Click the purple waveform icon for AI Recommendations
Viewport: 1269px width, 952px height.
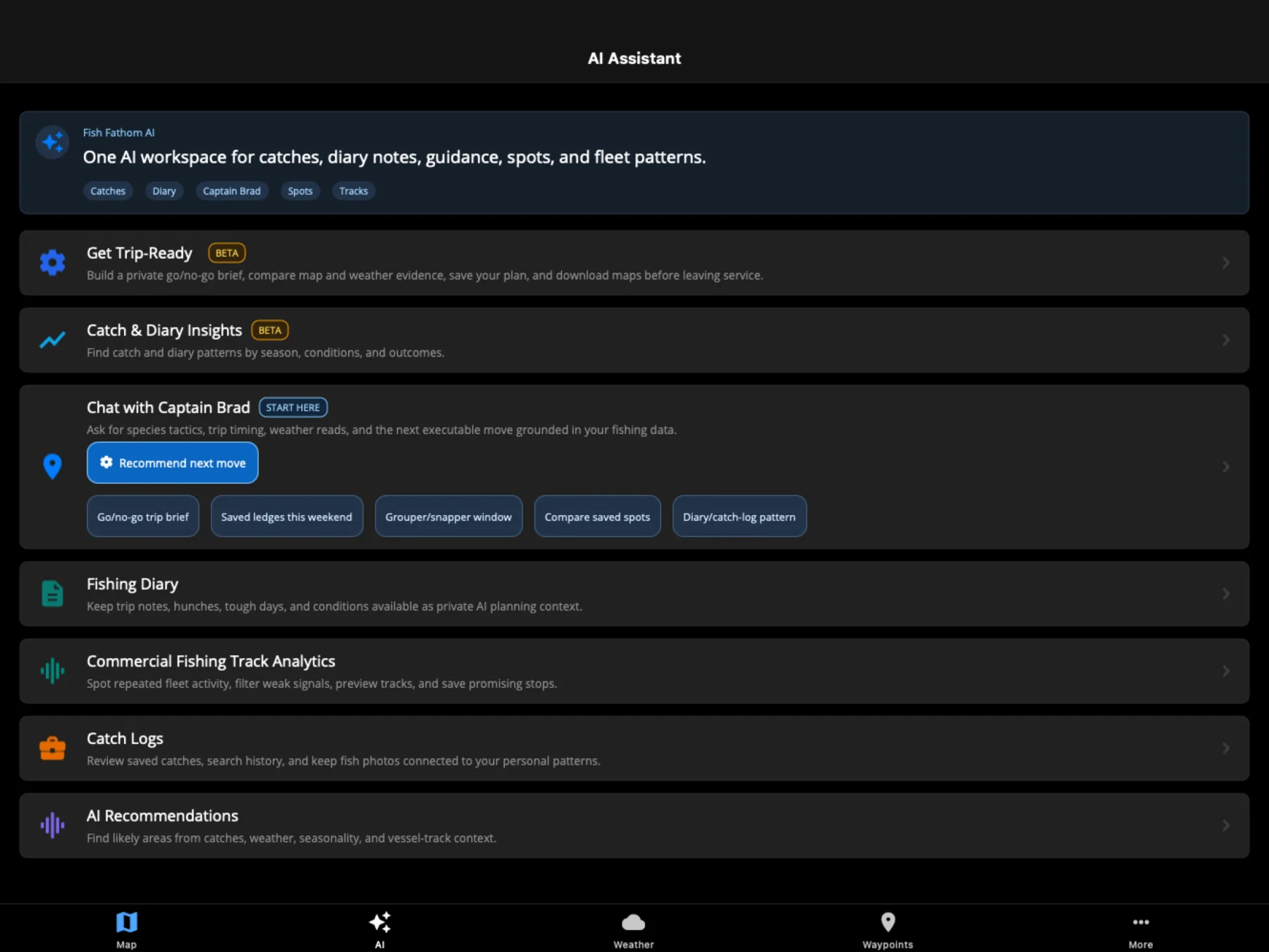click(x=52, y=825)
